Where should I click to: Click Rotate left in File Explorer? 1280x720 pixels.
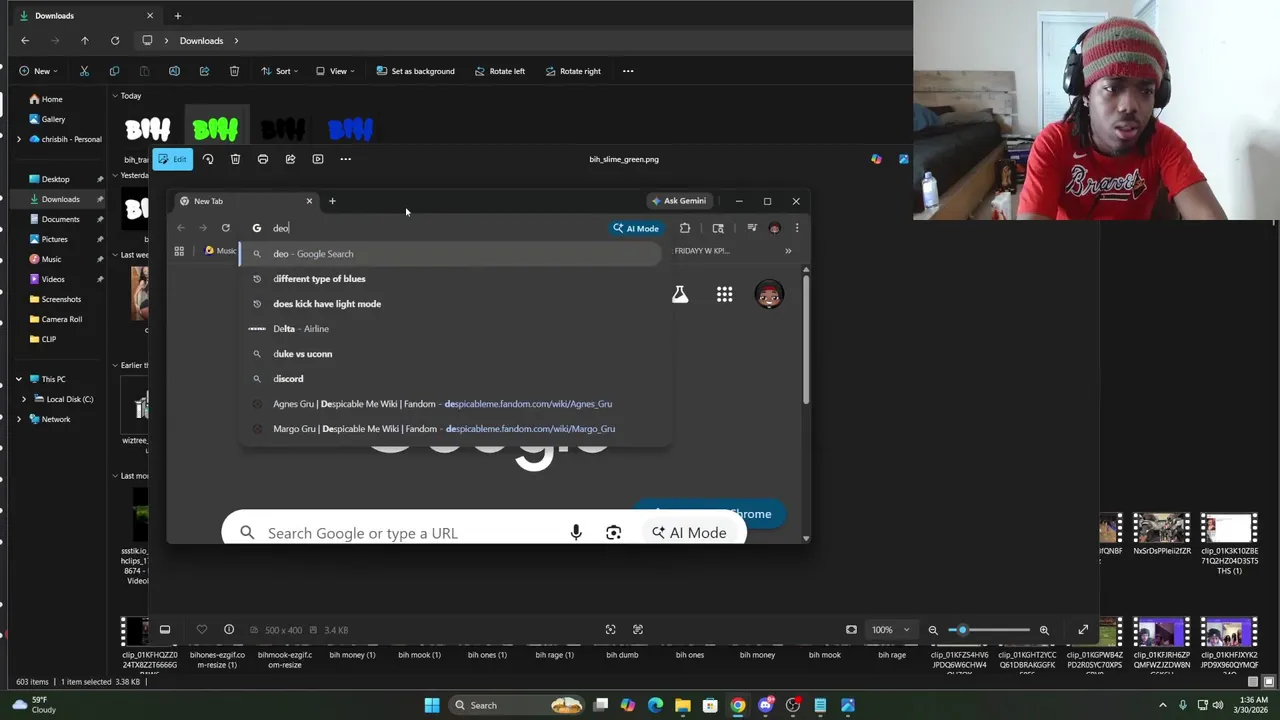tap(499, 71)
